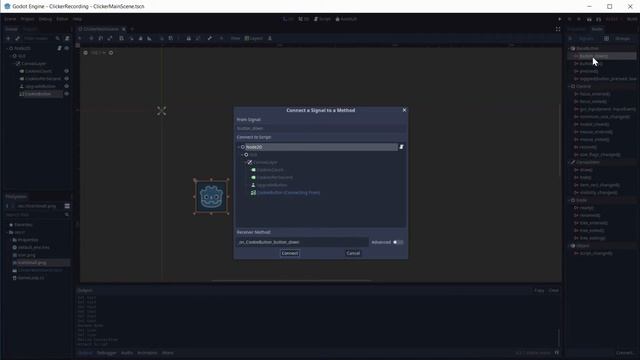Toggle visibility of Node2D in scene tree
The height and width of the screenshot is (360, 640).
pyautogui.click(x=67, y=48)
